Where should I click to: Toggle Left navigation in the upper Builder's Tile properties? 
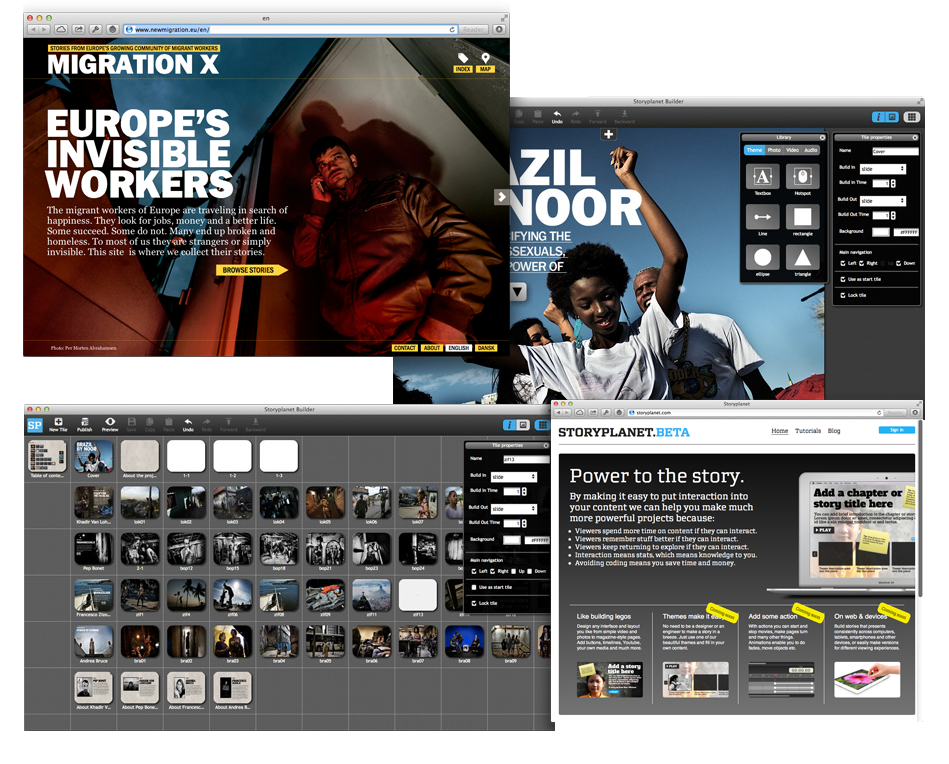pyautogui.click(x=843, y=263)
